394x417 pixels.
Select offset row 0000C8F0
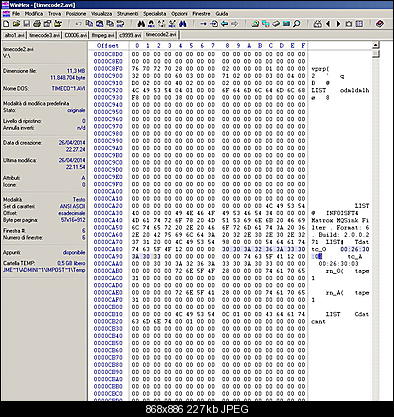tap(108, 69)
